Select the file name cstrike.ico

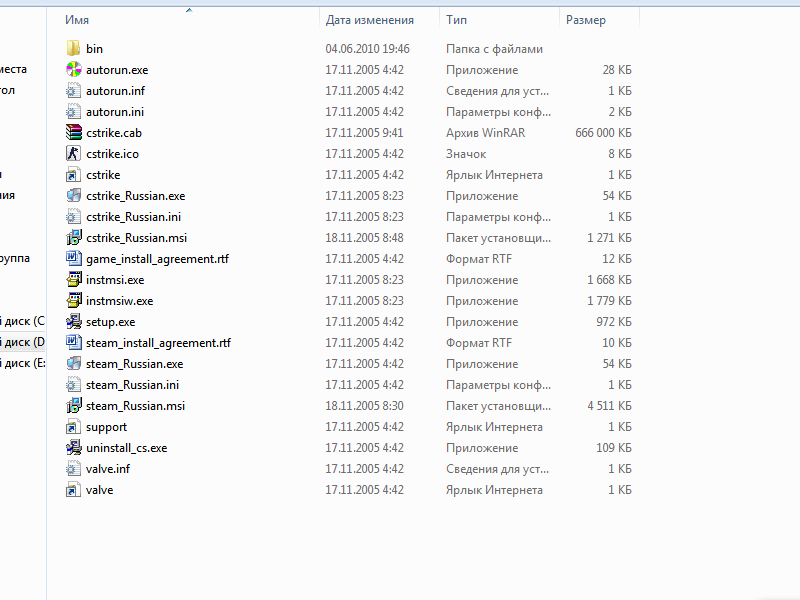112,154
